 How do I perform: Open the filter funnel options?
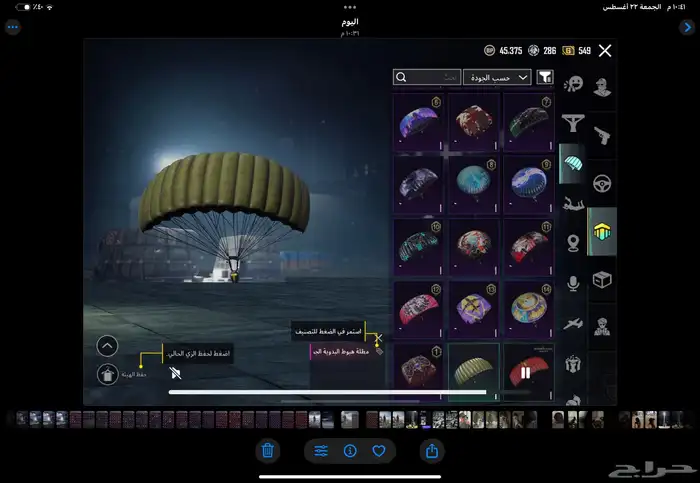(x=545, y=77)
